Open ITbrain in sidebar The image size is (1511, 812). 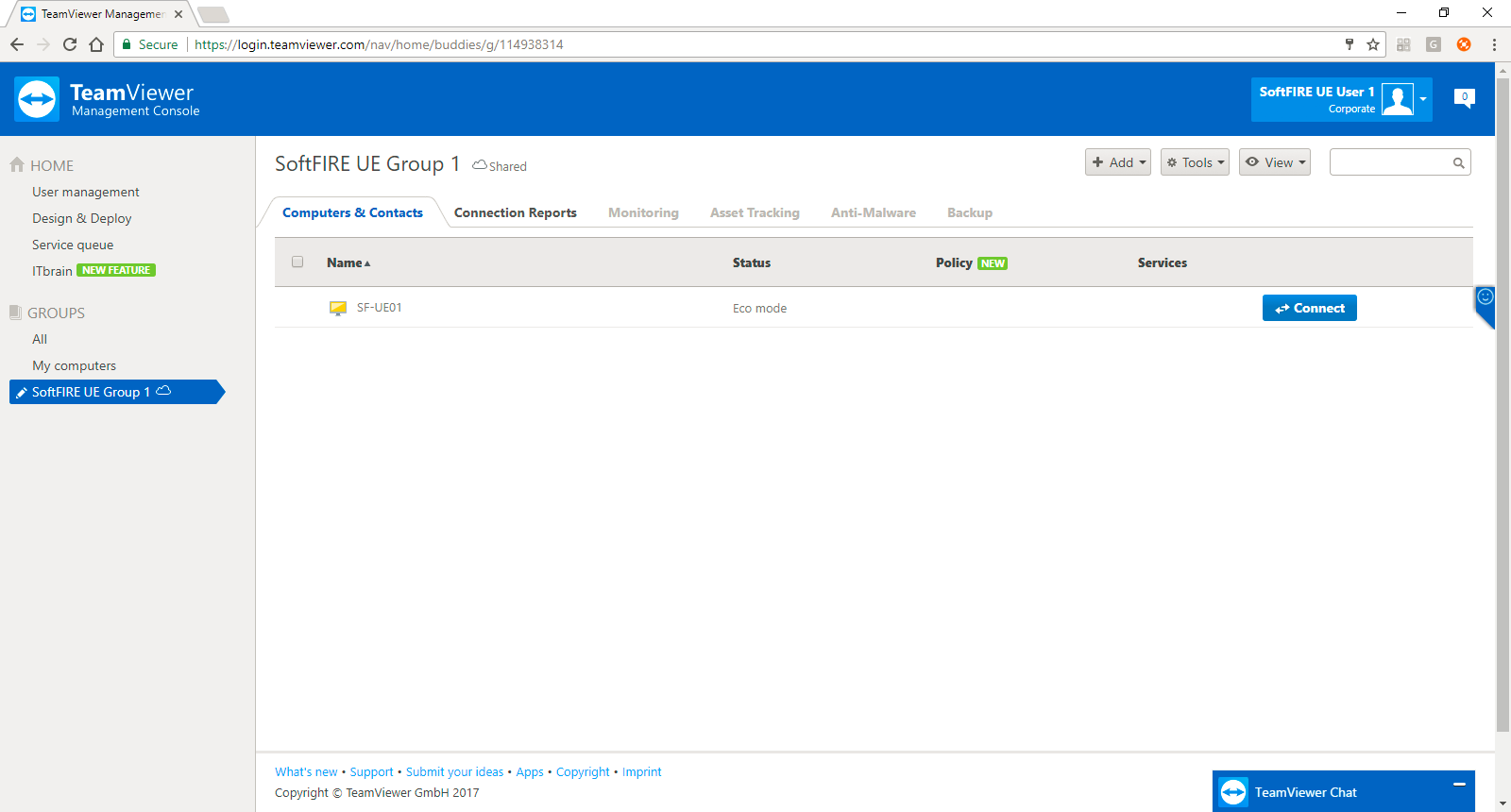(x=52, y=271)
